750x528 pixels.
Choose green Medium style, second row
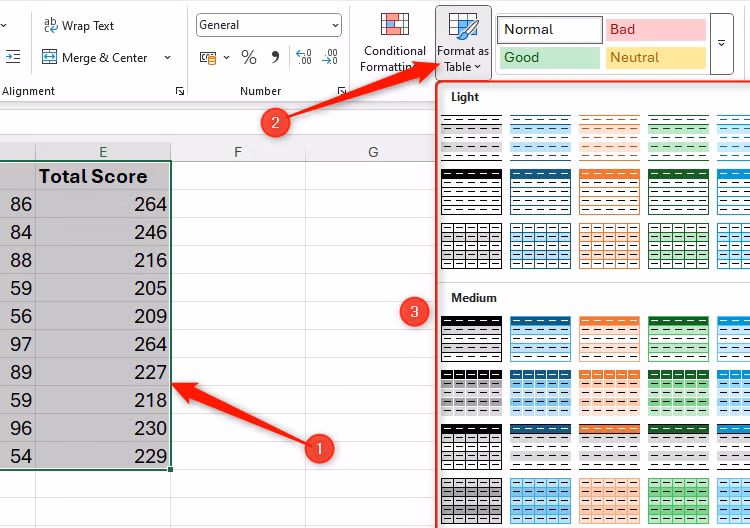678,393
